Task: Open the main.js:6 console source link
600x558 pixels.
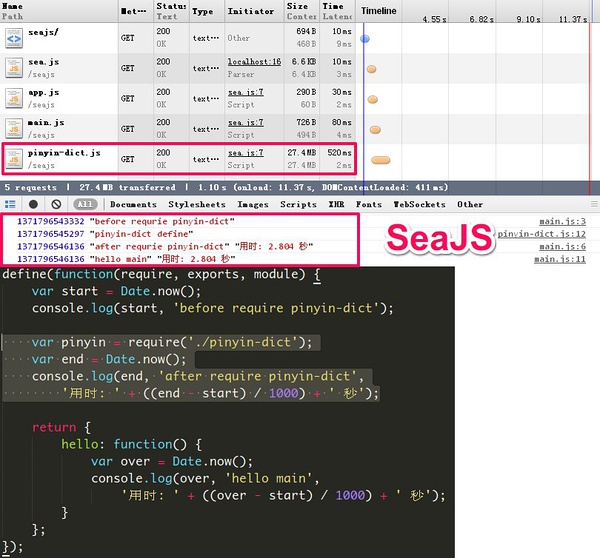Action: 562,246
